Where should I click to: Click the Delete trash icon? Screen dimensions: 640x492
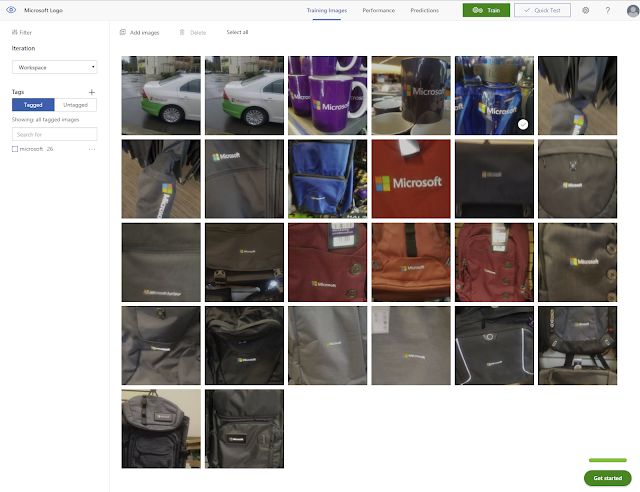[182, 32]
